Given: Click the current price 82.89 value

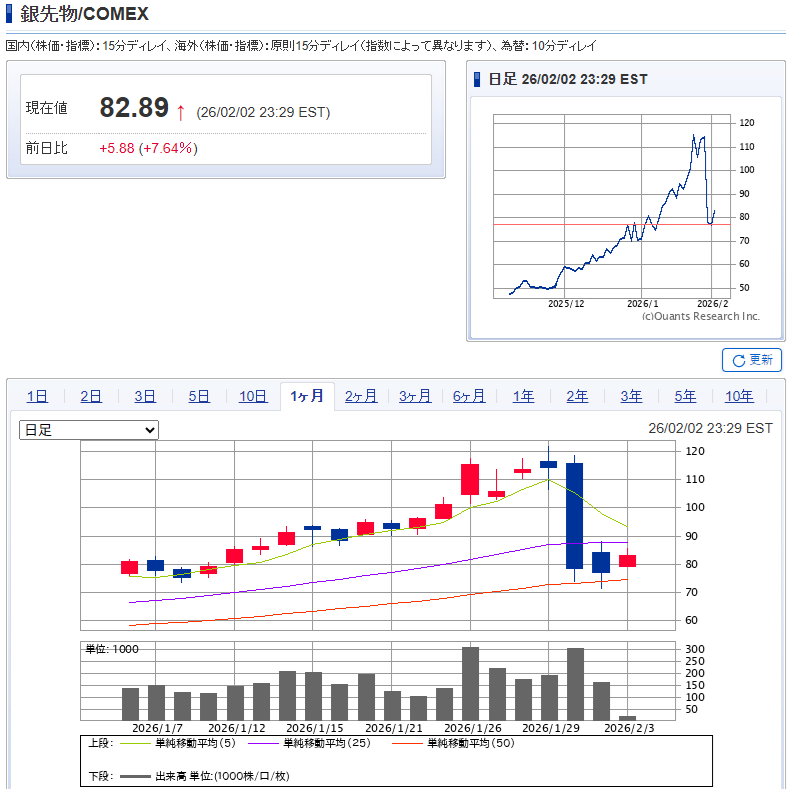Looking at the screenshot, I should point(134,108).
